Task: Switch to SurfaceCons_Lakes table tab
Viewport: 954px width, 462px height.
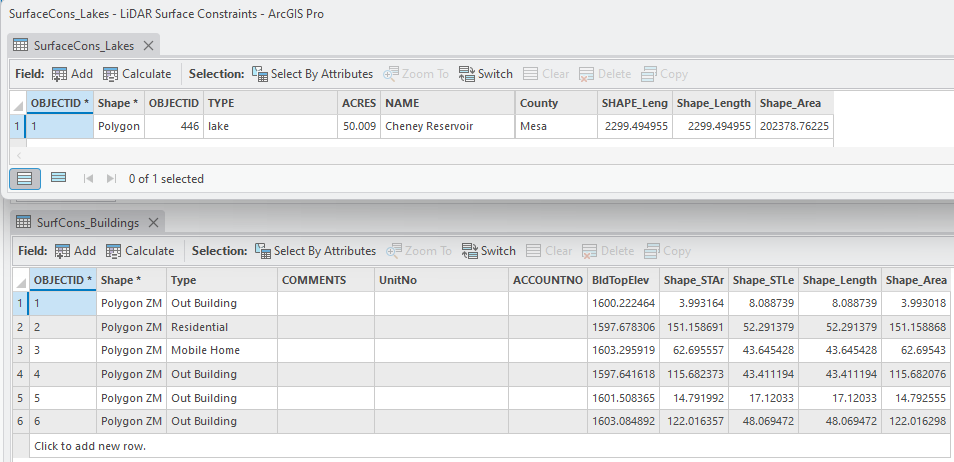Action: pos(84,46)
